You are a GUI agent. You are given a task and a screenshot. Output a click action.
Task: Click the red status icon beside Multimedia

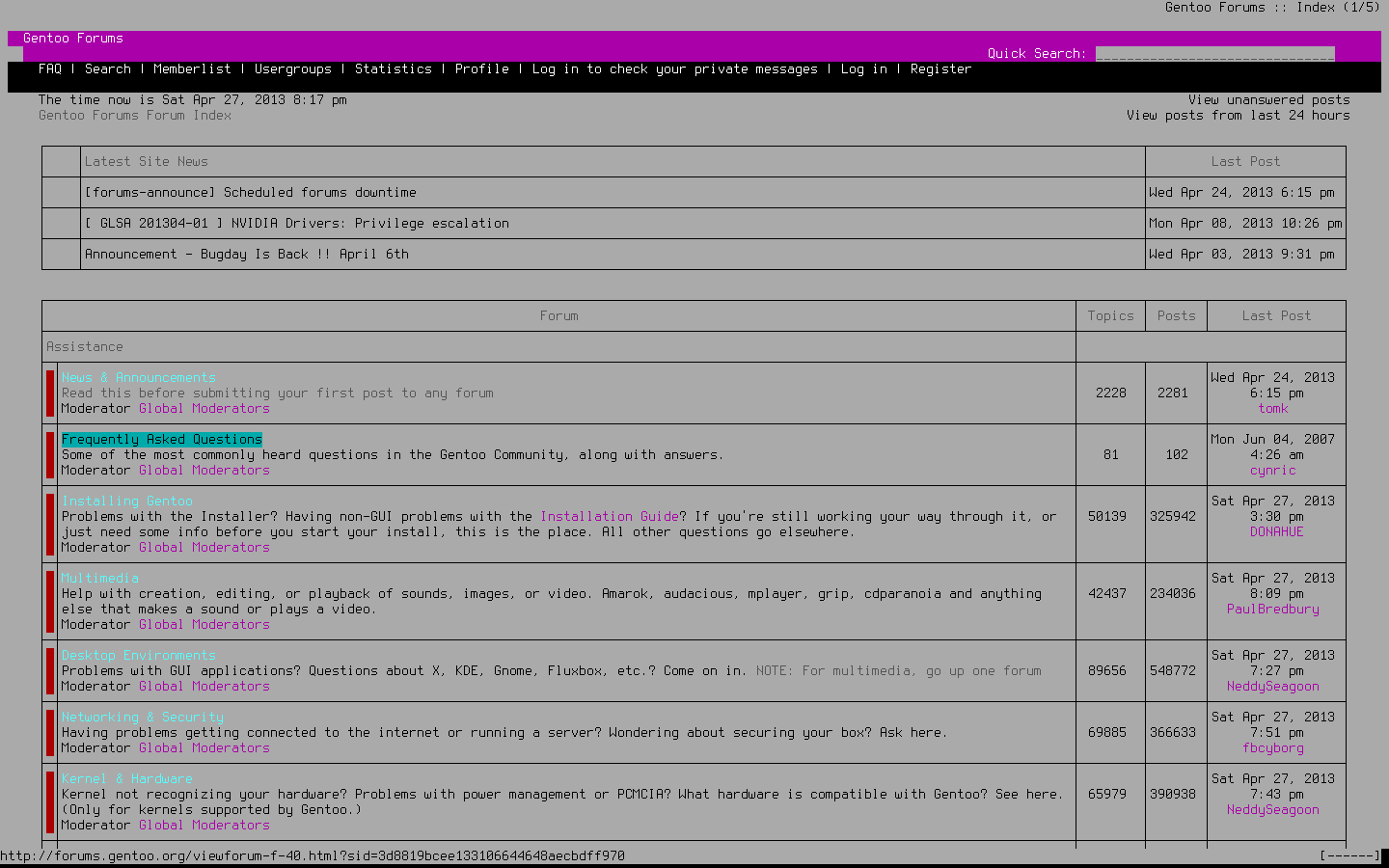pos(50,601)
